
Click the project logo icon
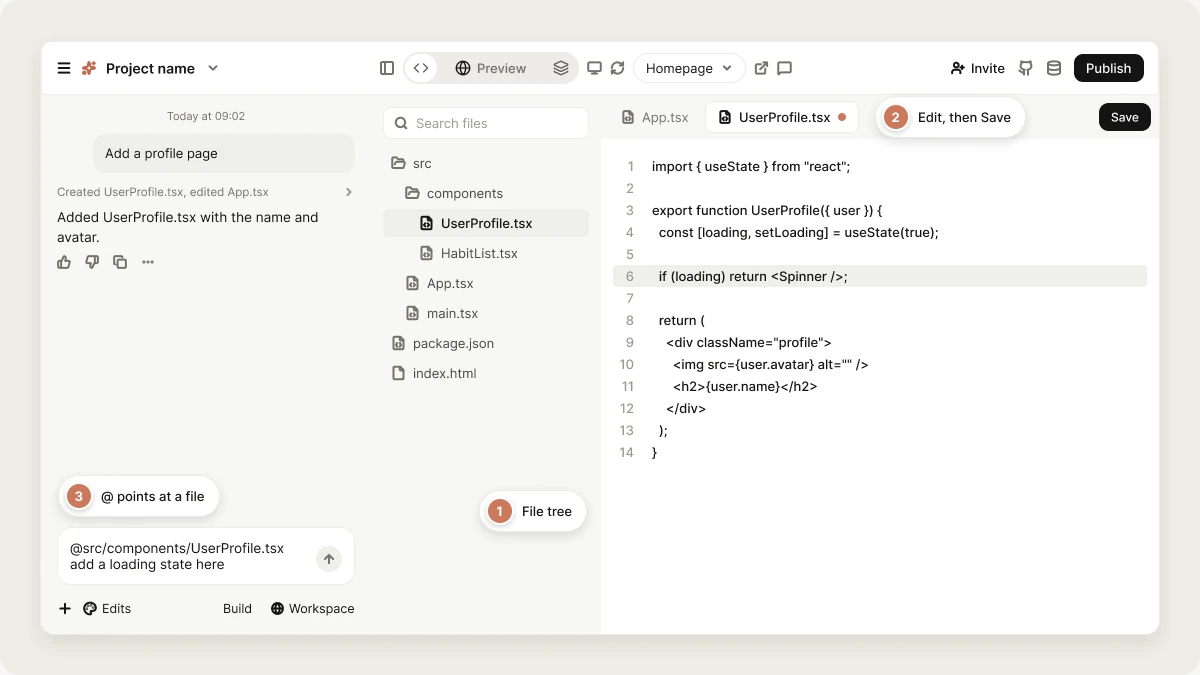[x=89, y=68]
